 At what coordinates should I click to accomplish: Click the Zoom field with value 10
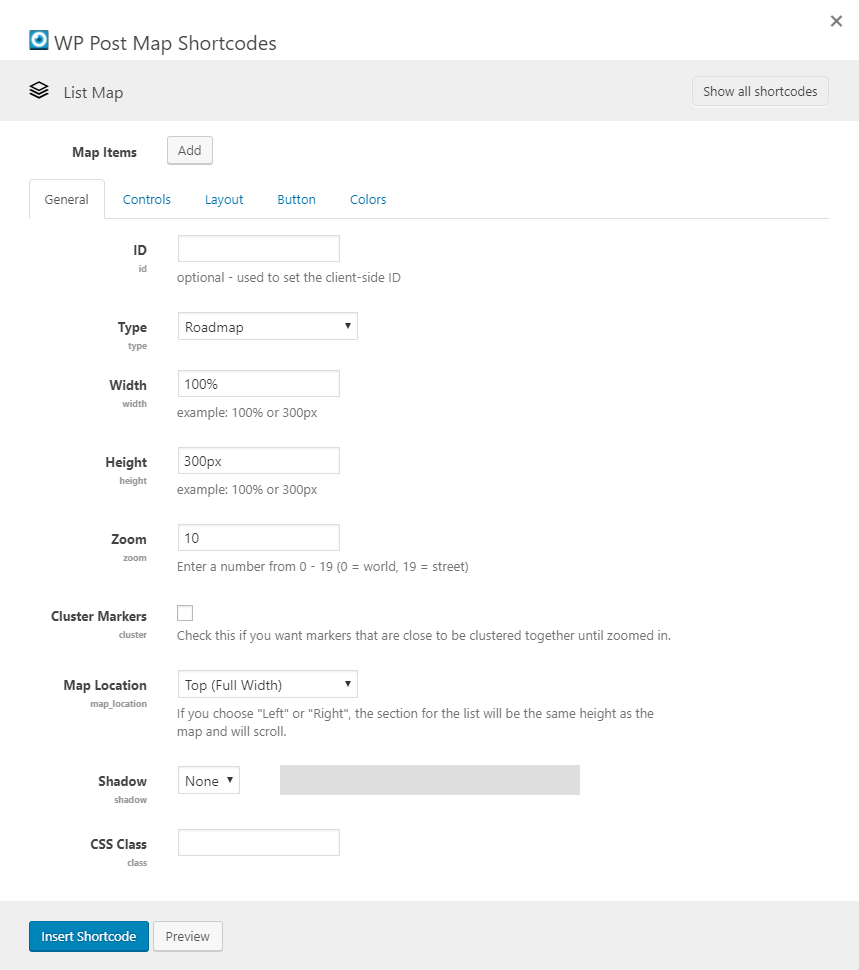pos(259,538)
